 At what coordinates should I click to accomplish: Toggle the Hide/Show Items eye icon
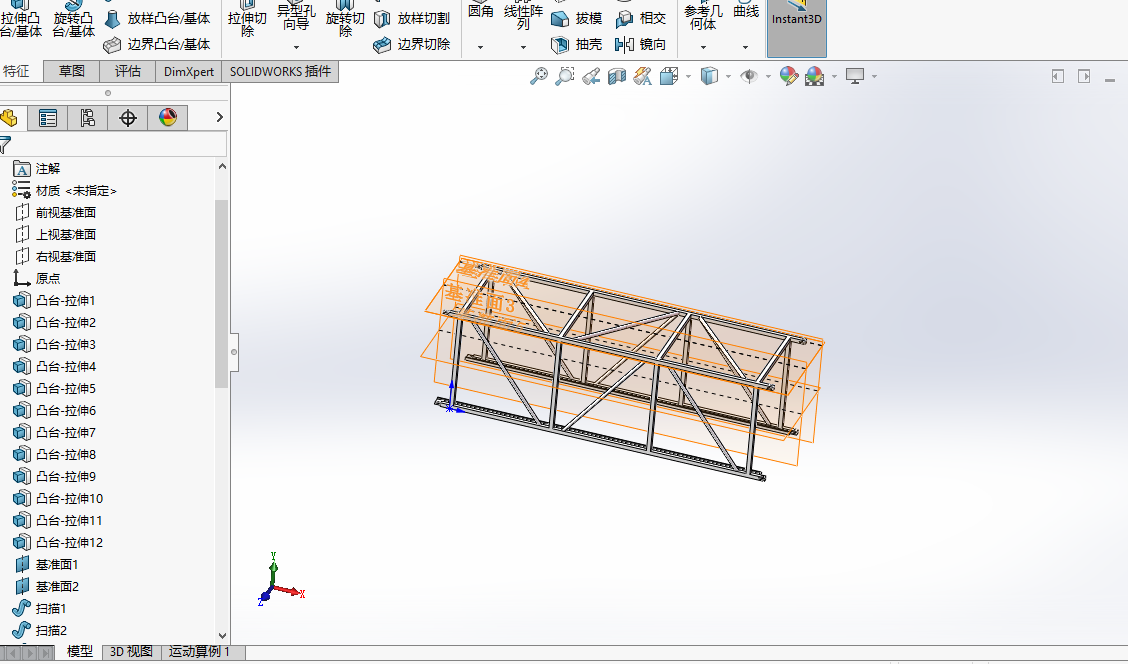pyautogui.click(x=747, y=76)
